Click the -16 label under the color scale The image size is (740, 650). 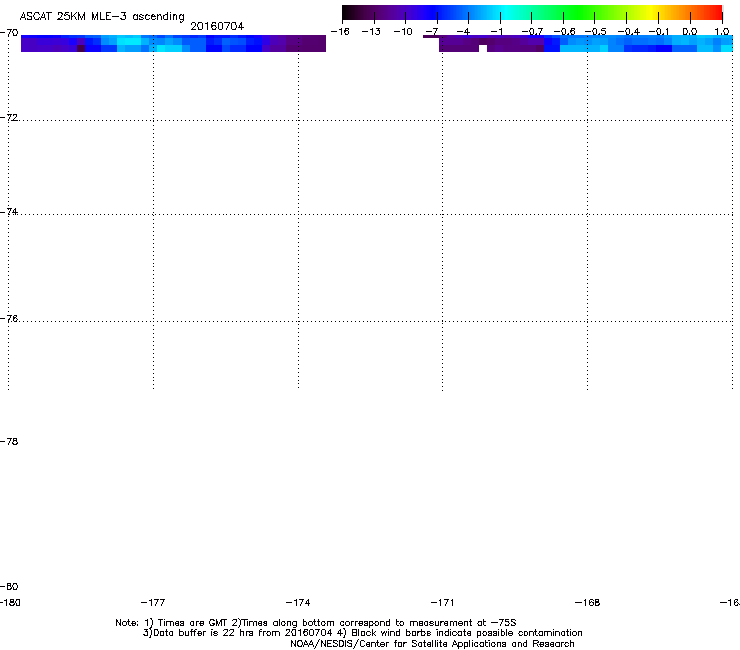tap(340, 32)
